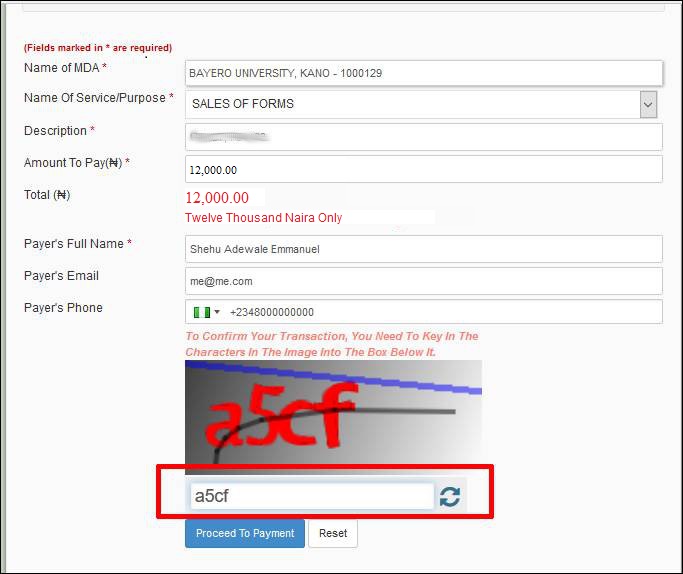Click the 'Payer's Full Name' label
This screenshot has width=683, height=574.
coord(78,244)
